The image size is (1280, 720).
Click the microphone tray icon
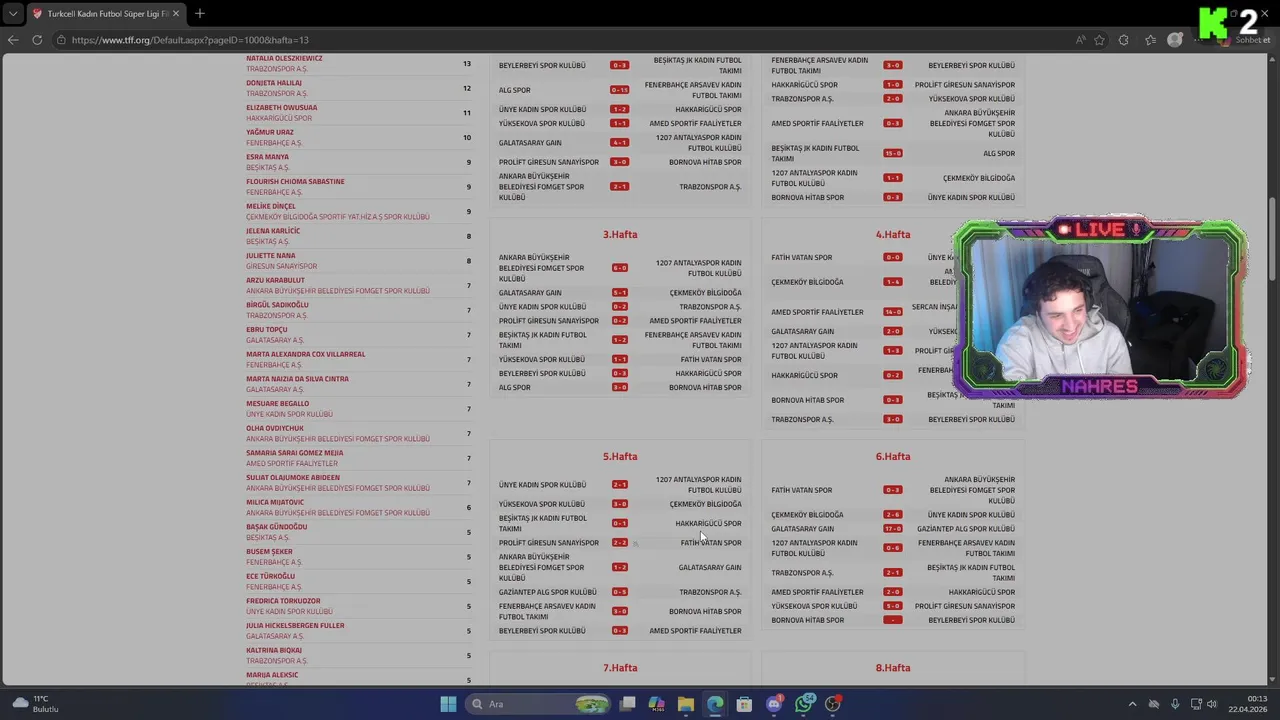(1175, 704)
